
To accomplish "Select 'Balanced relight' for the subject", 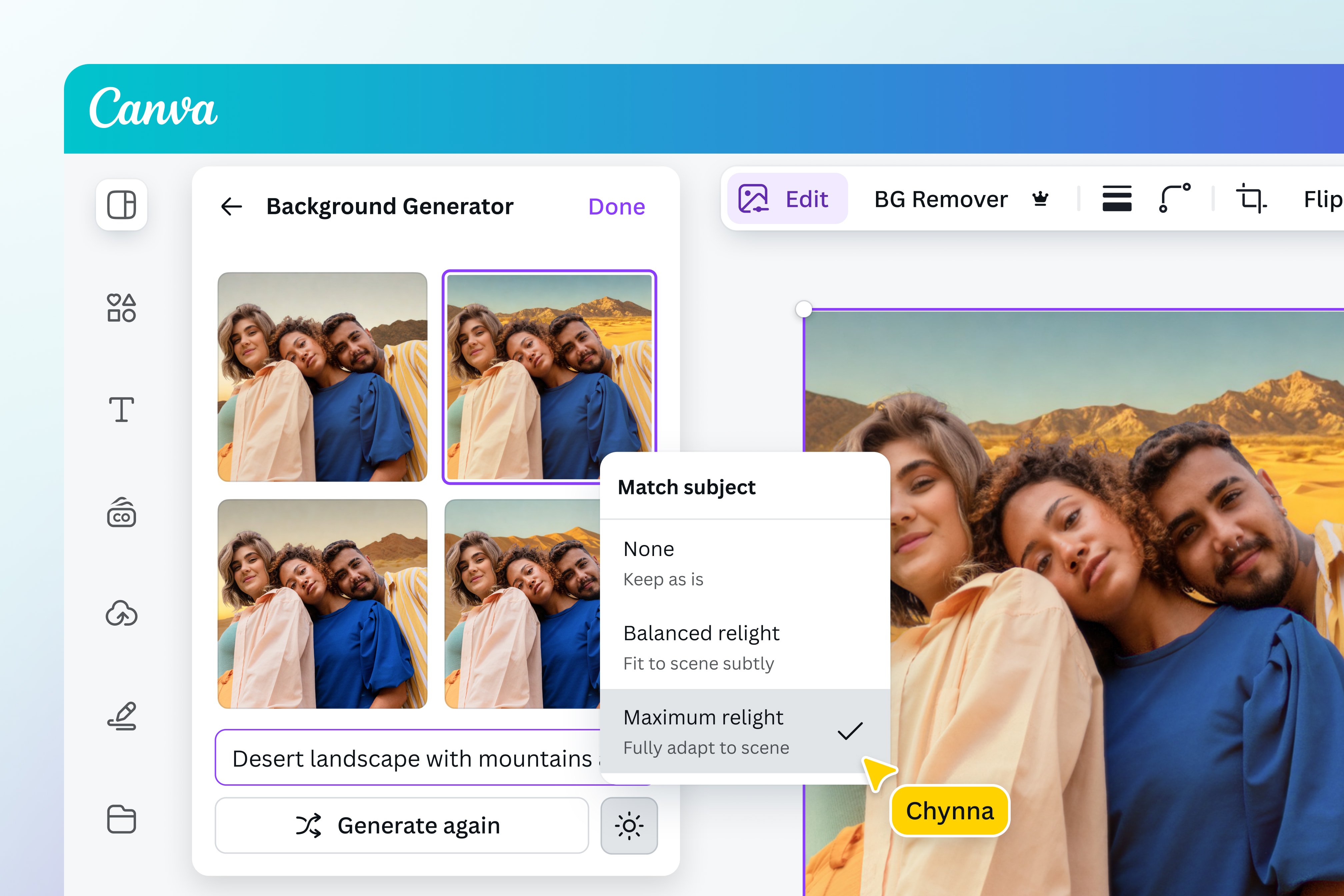I will [701, 633].
